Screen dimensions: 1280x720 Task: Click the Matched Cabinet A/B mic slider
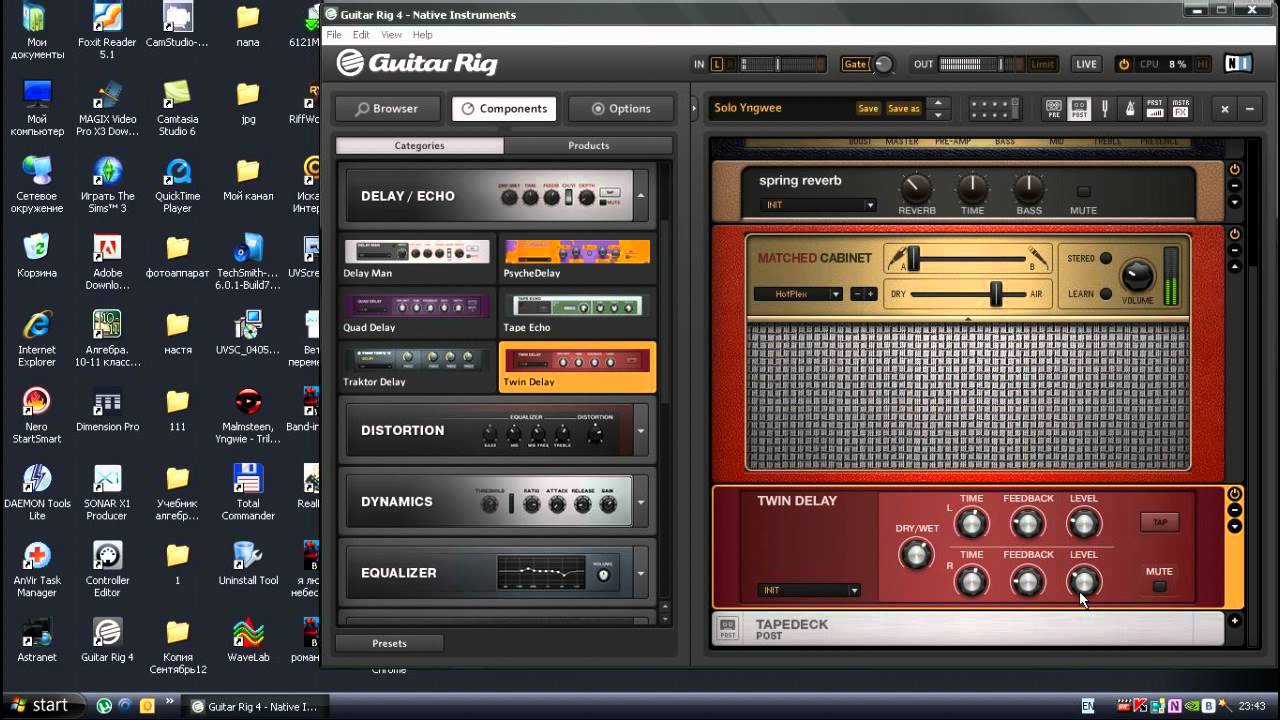(914, 257)
